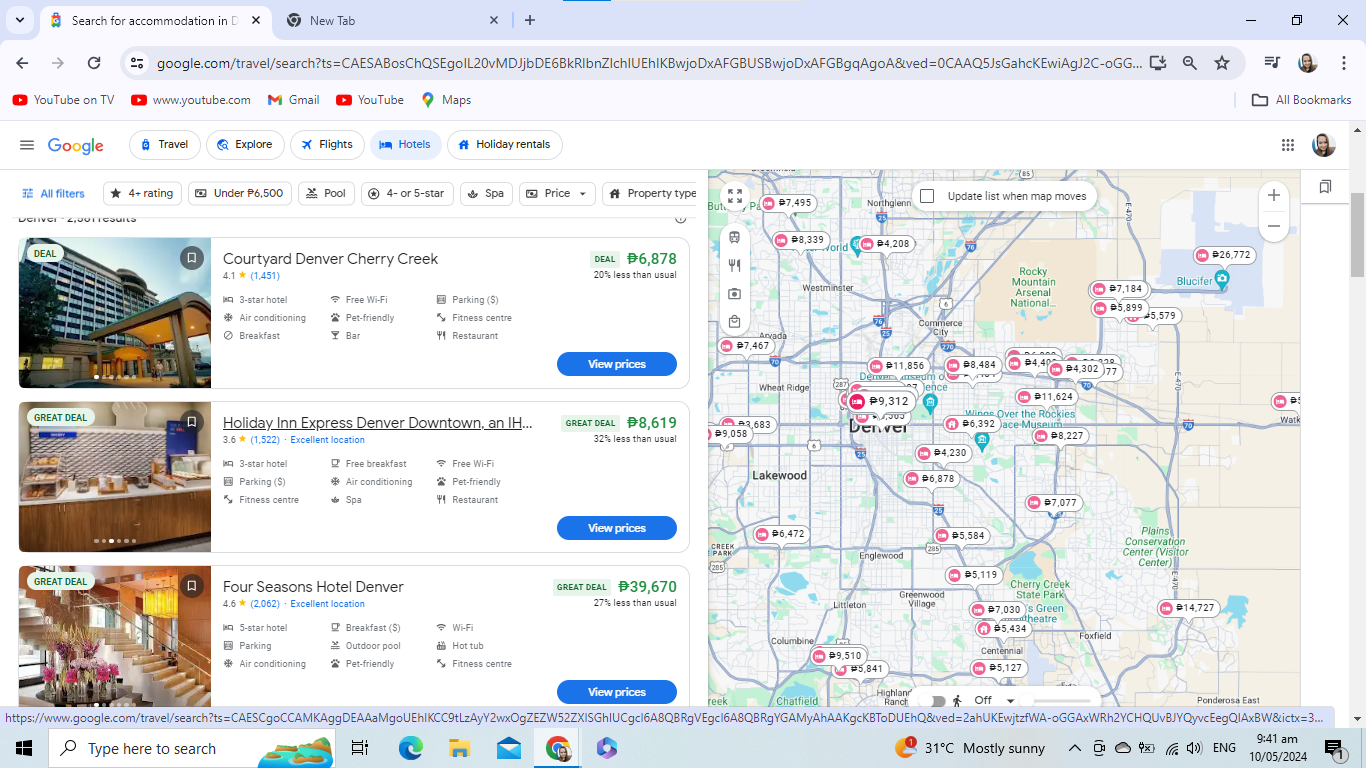Check 'Update list when map moves'
This screenshot has height=768, width=1366.
[x=927, y=196]
